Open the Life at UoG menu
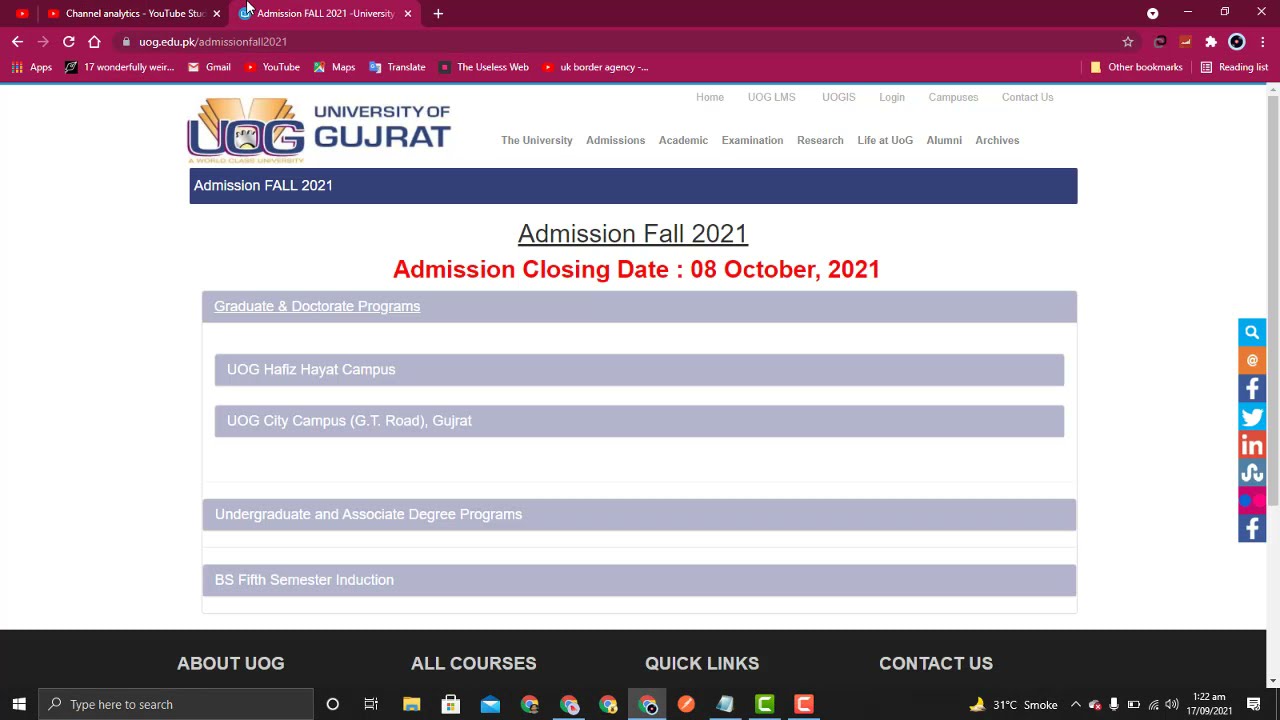Viewport: 1280px width, 720px height. 885,140
